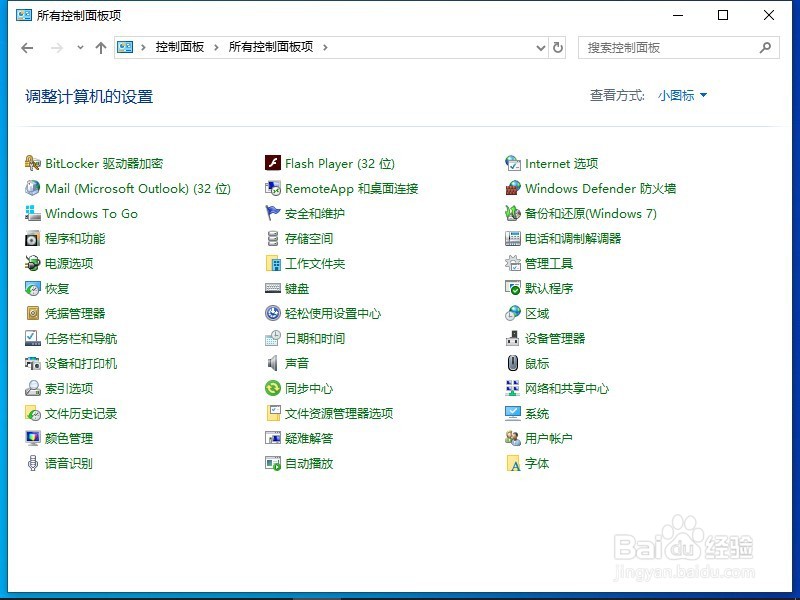Open the 鼠标 mouse icon

(513, 363)
